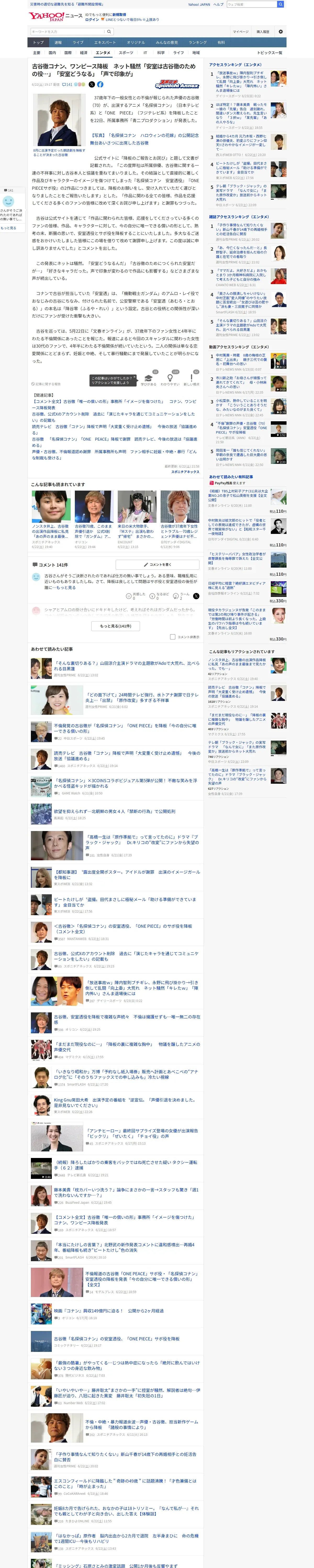The width and height of the screenshot is (314, 1568).
Task: Open the トップ tab in navigation bar
Action: click(38, 43)
